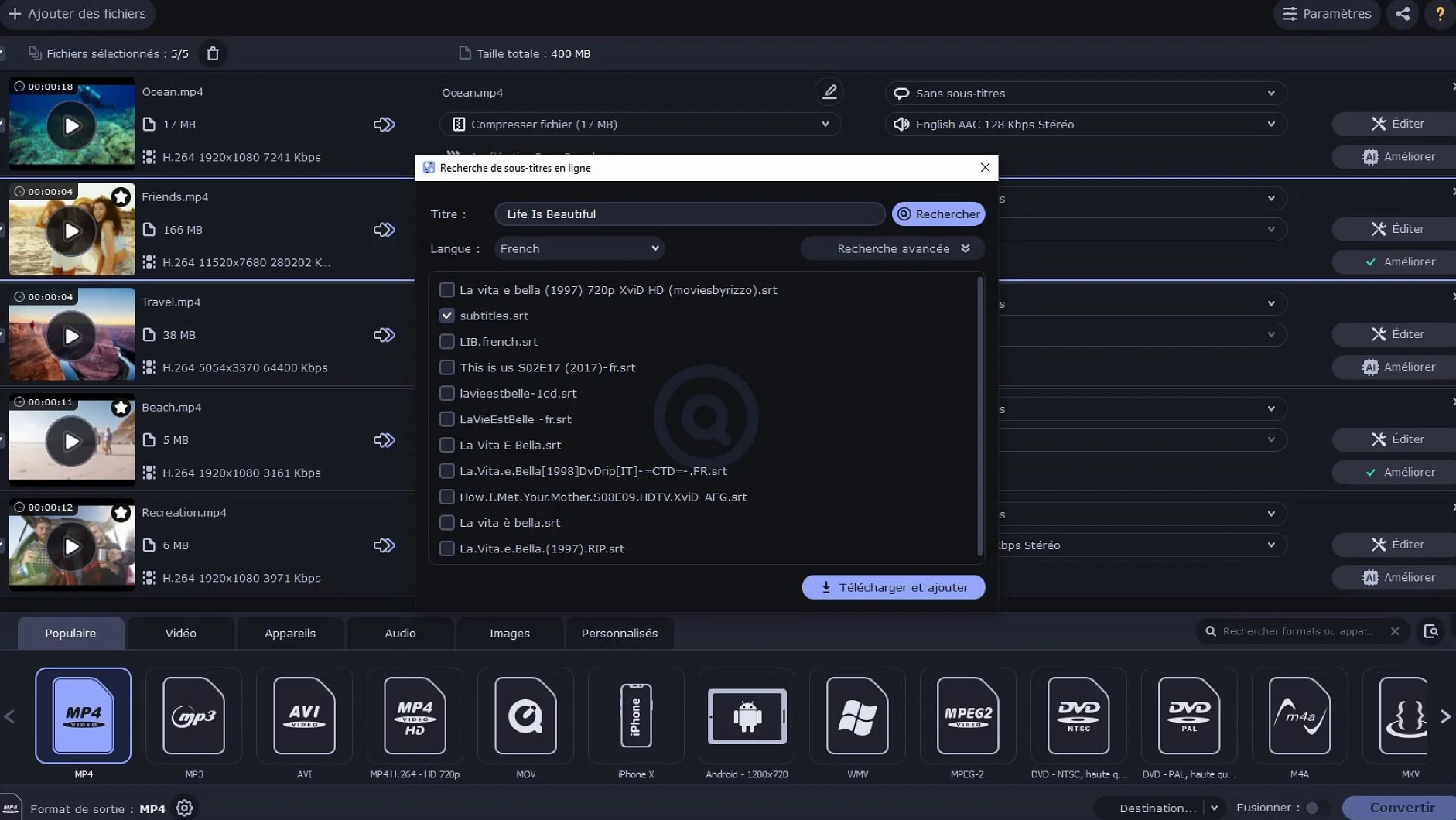Edit output name pencil for Ocean.mp4
Viewport: 1456px width, 820px height.
(x=829, y=92)
